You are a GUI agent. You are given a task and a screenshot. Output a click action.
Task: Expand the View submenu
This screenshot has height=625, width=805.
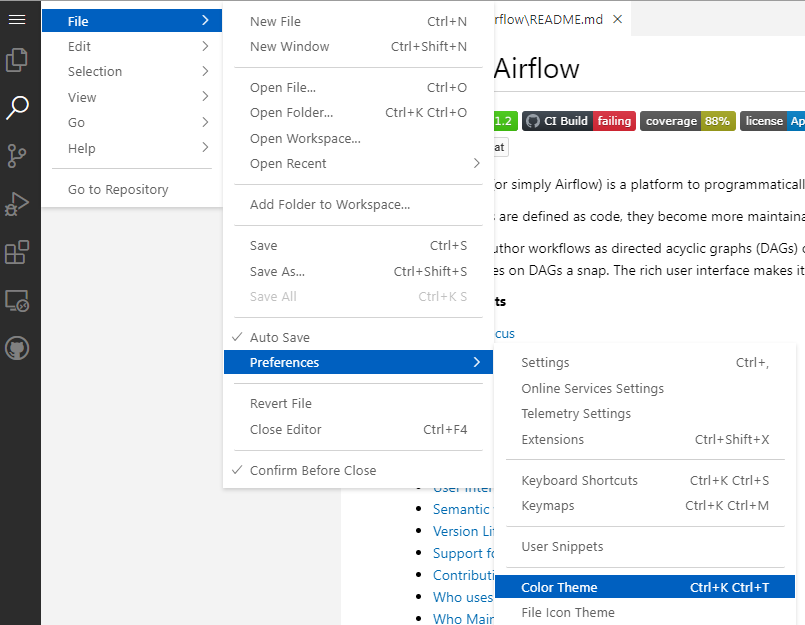click(132, 97)
